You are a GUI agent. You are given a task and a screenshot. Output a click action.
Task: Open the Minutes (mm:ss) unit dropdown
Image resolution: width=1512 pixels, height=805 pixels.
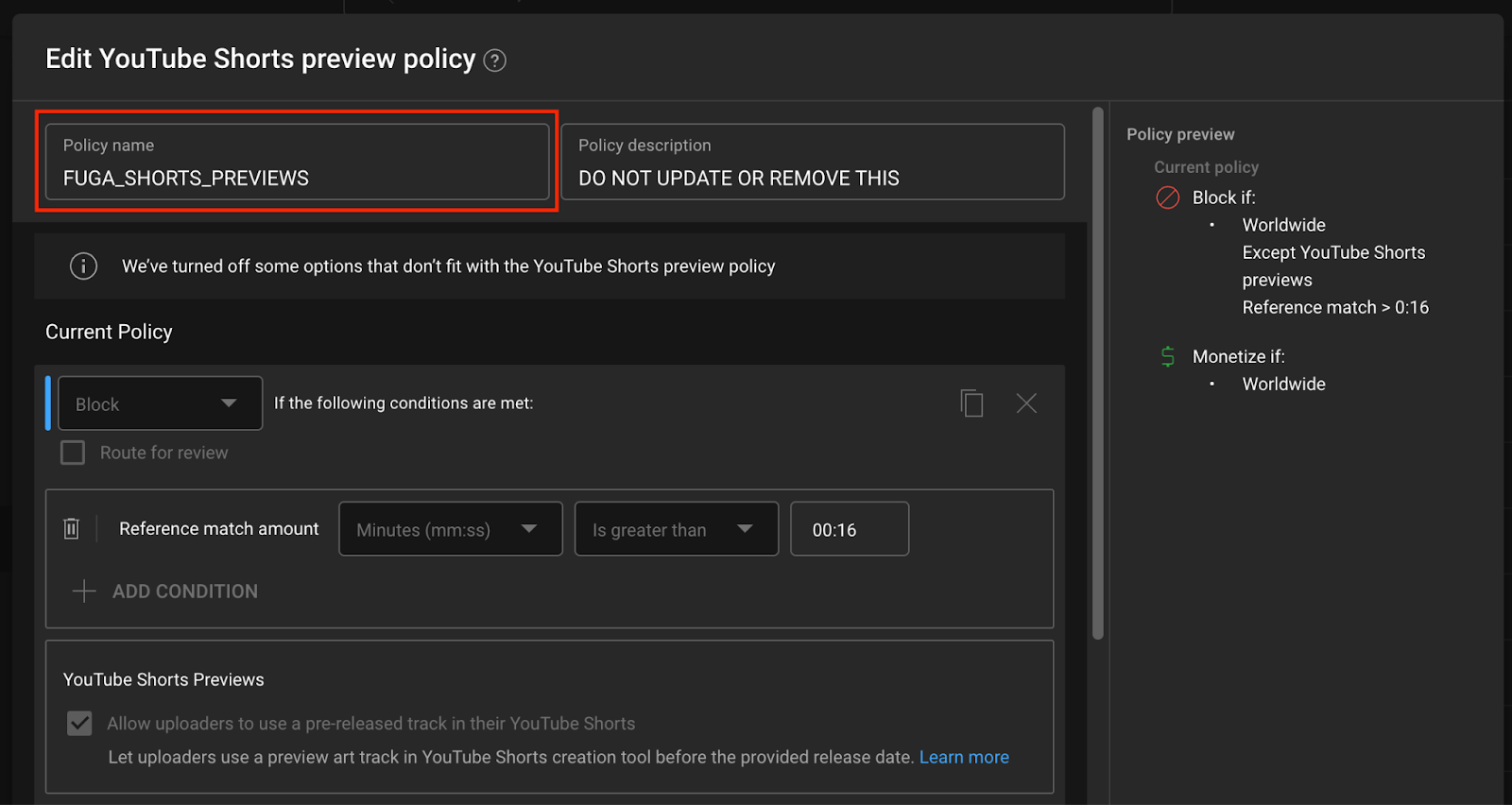(x=451, y=529)
